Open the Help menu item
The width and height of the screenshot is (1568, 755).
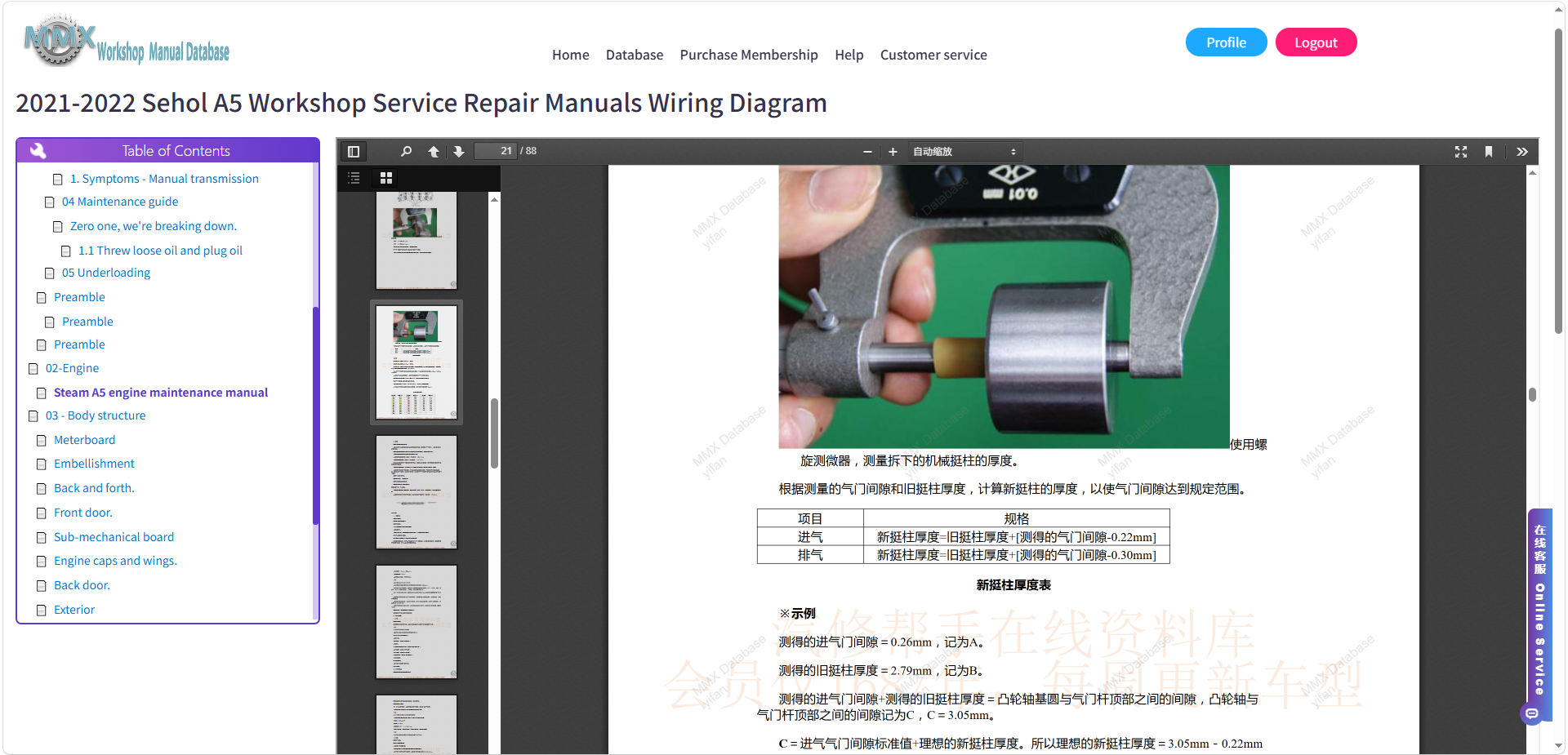[x=849, y=55]
